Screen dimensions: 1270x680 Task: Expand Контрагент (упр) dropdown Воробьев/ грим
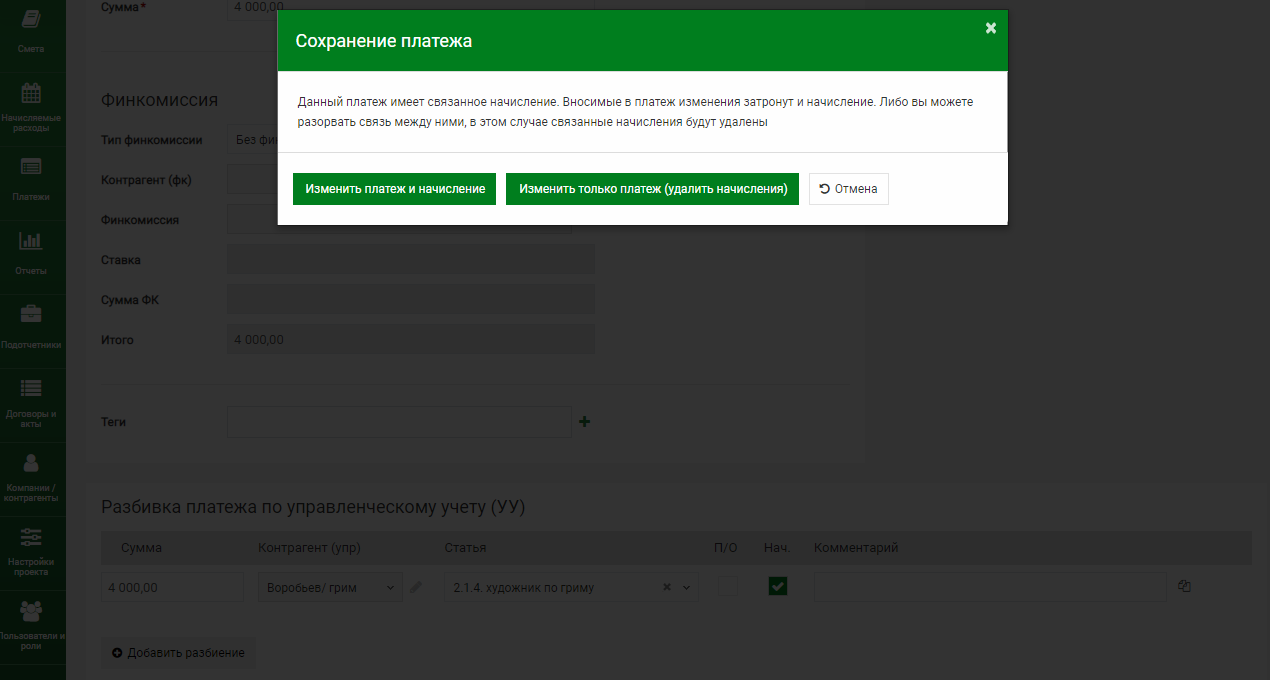330,588
